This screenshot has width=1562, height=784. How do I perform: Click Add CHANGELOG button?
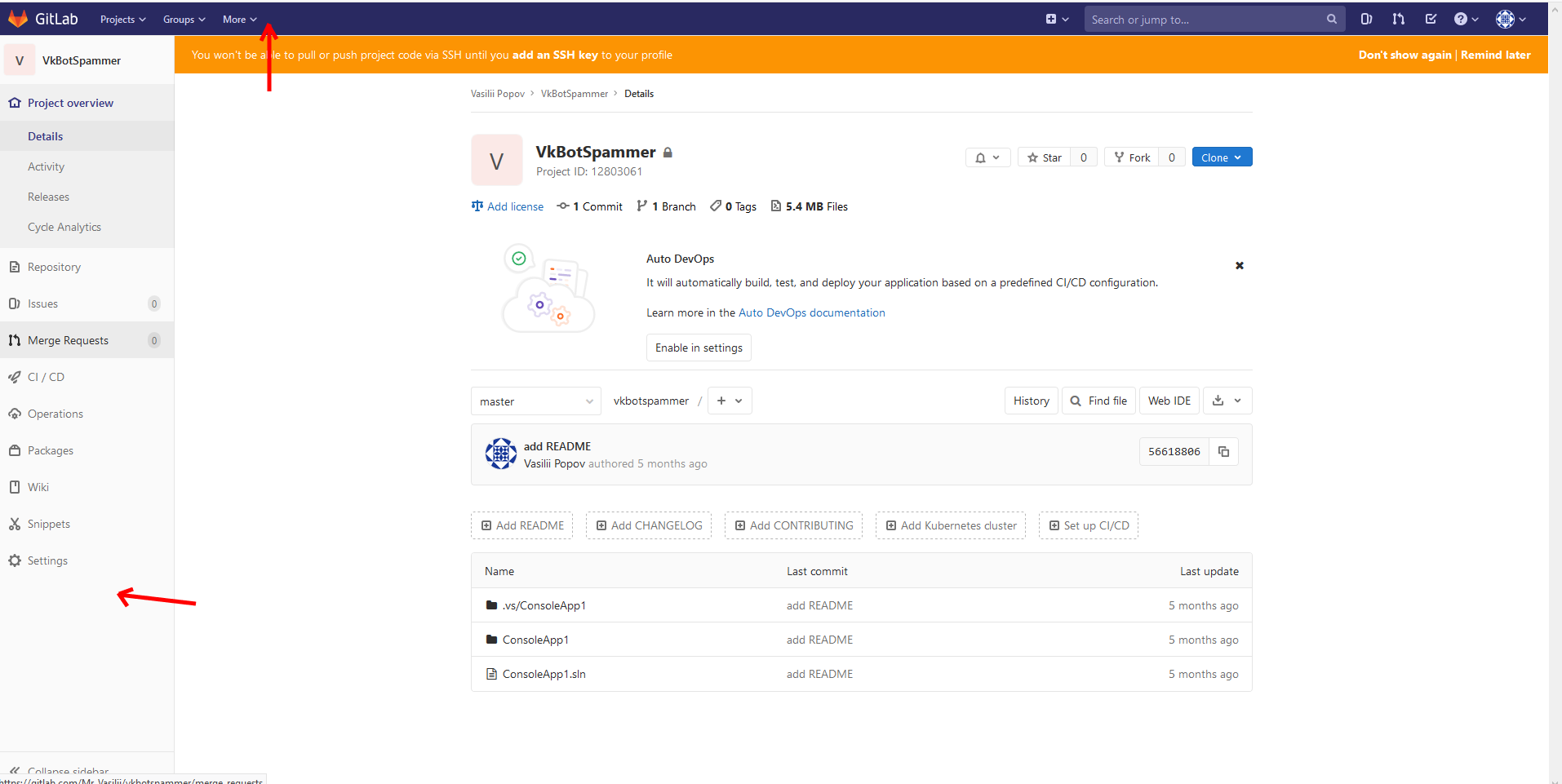649,525
